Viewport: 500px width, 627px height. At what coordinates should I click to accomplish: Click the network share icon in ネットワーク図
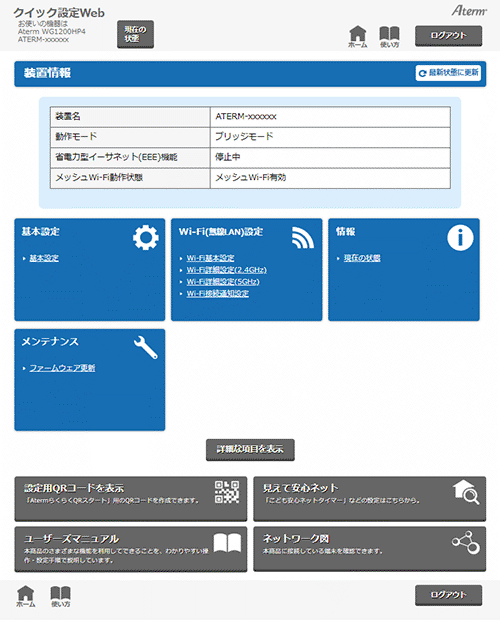coord(466,543)
